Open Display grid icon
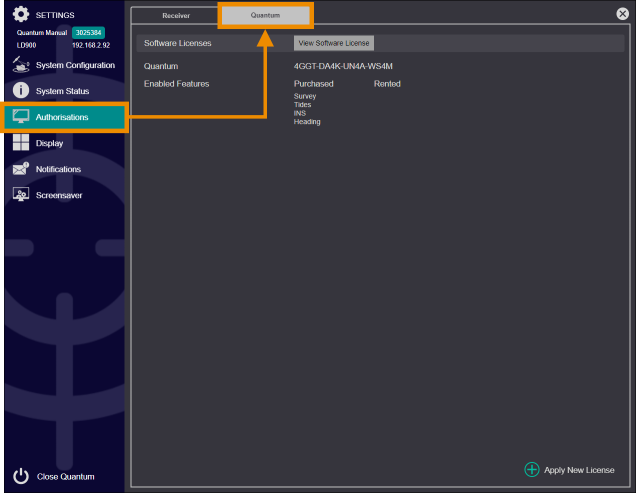Image resolution: width=636 pixels, height=493 pixels. (x=21, y=142)
